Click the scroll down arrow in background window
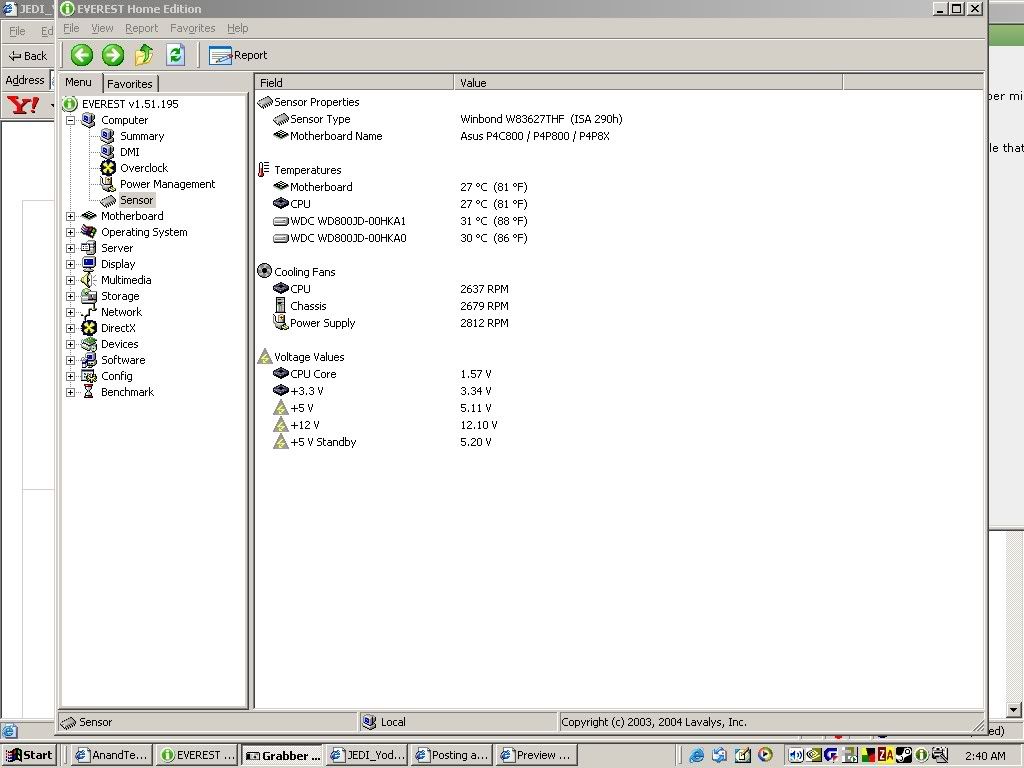Viewport: 1024px width, 768px height. coord(1014,709)
